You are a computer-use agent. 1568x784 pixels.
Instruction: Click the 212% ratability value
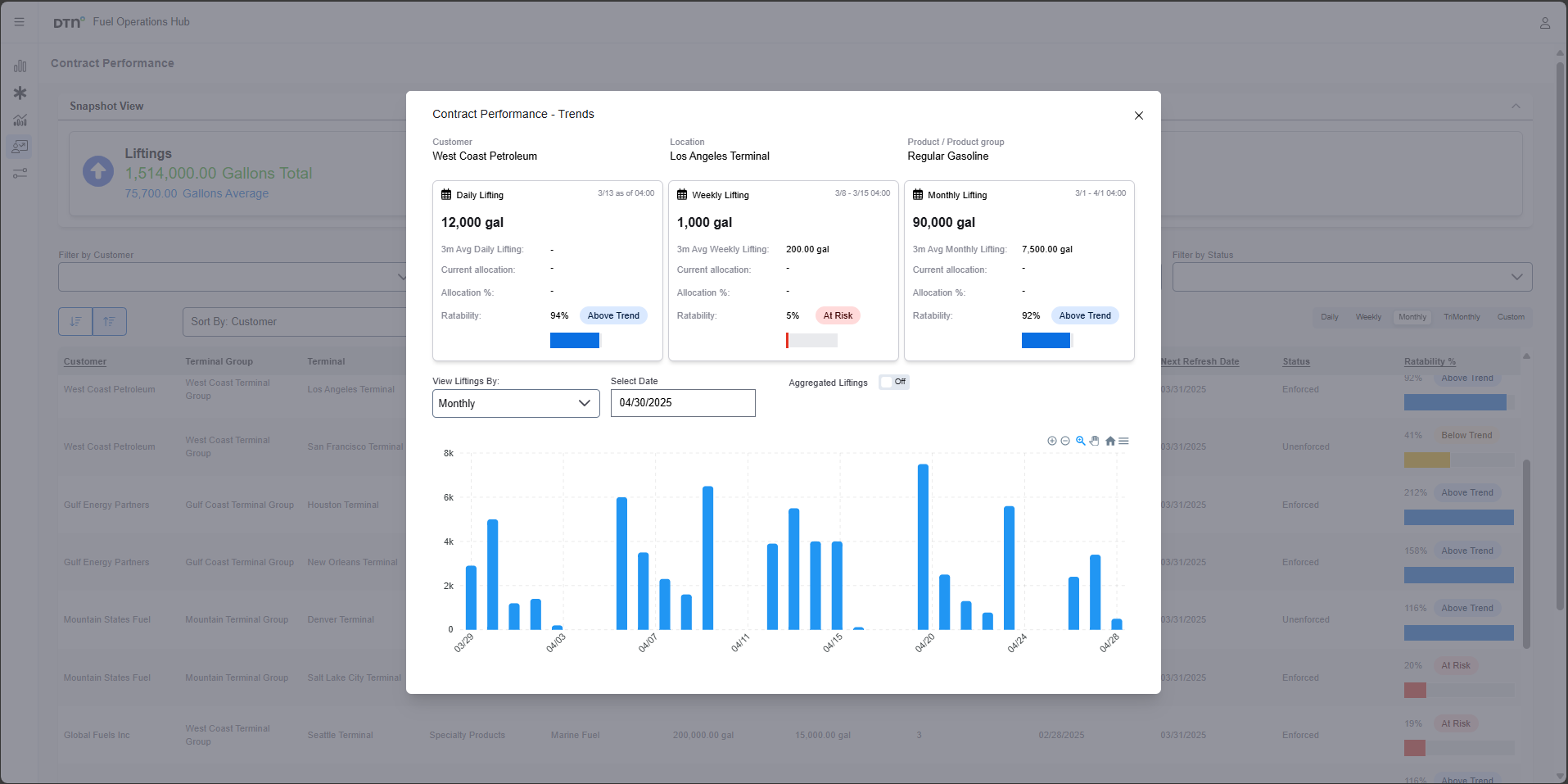pyautogui.click(x=1416, y=492)
